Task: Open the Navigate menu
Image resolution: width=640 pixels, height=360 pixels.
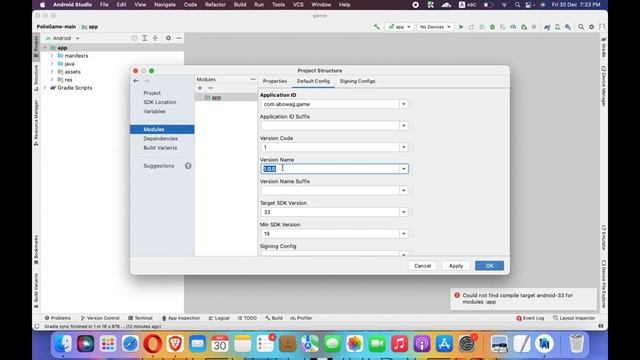Action: (x=165, y=5)
